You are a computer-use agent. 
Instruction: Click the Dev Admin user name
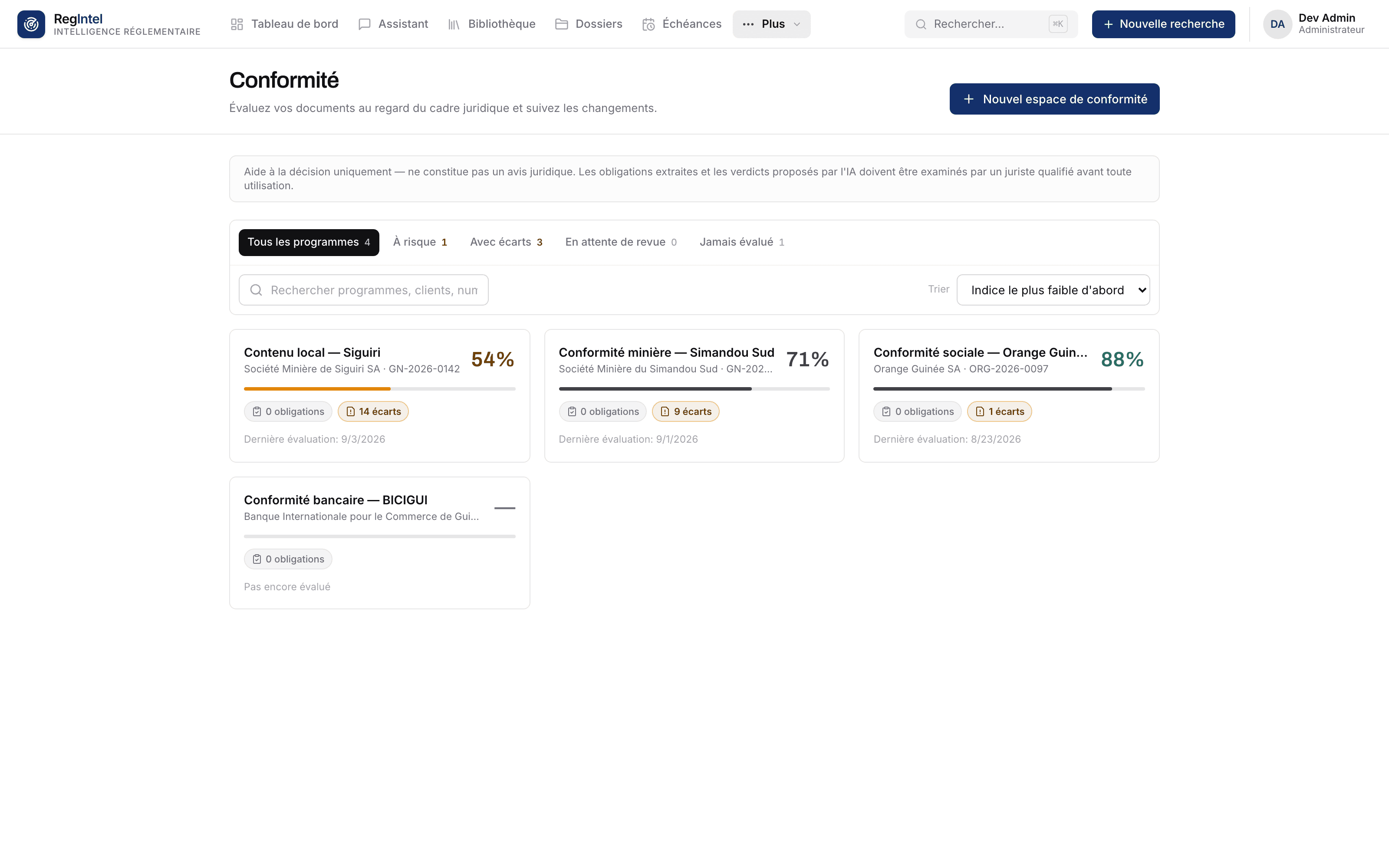pyautogui.click(x=1326, y=18)
